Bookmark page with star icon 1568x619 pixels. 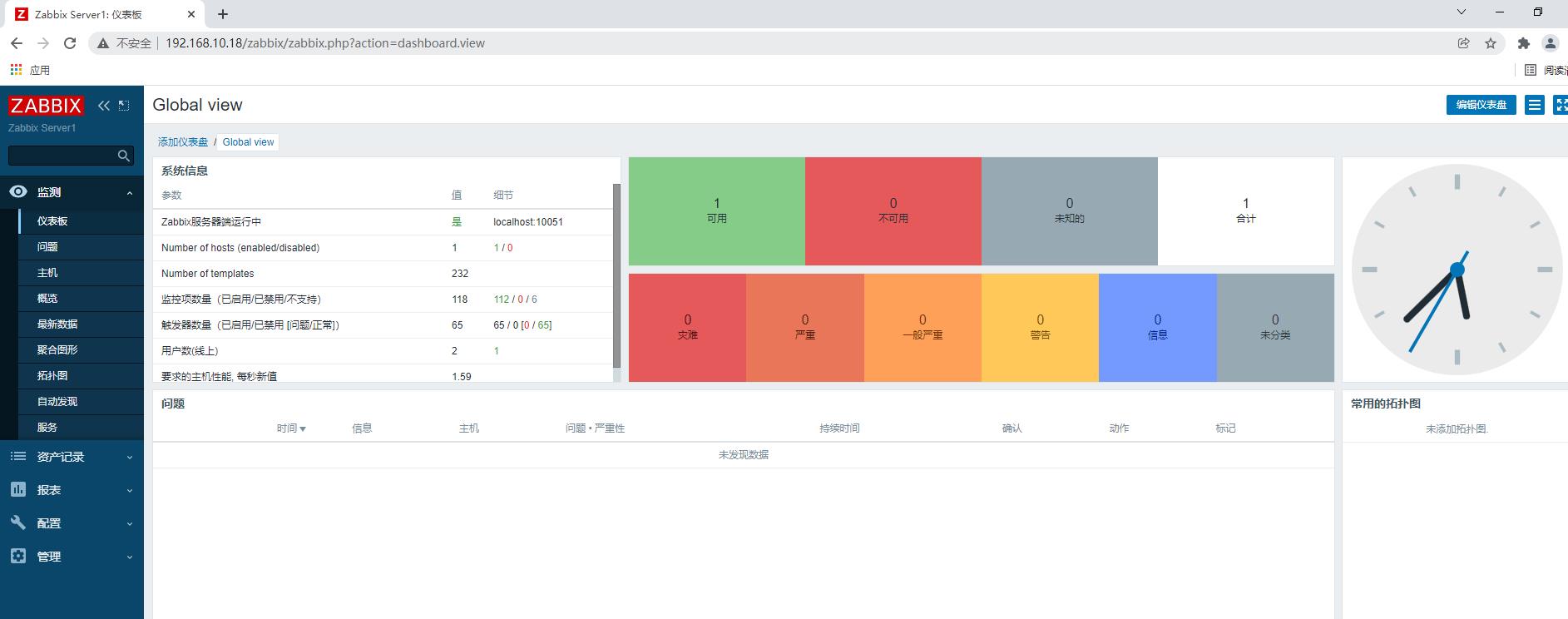point(1491,43)
